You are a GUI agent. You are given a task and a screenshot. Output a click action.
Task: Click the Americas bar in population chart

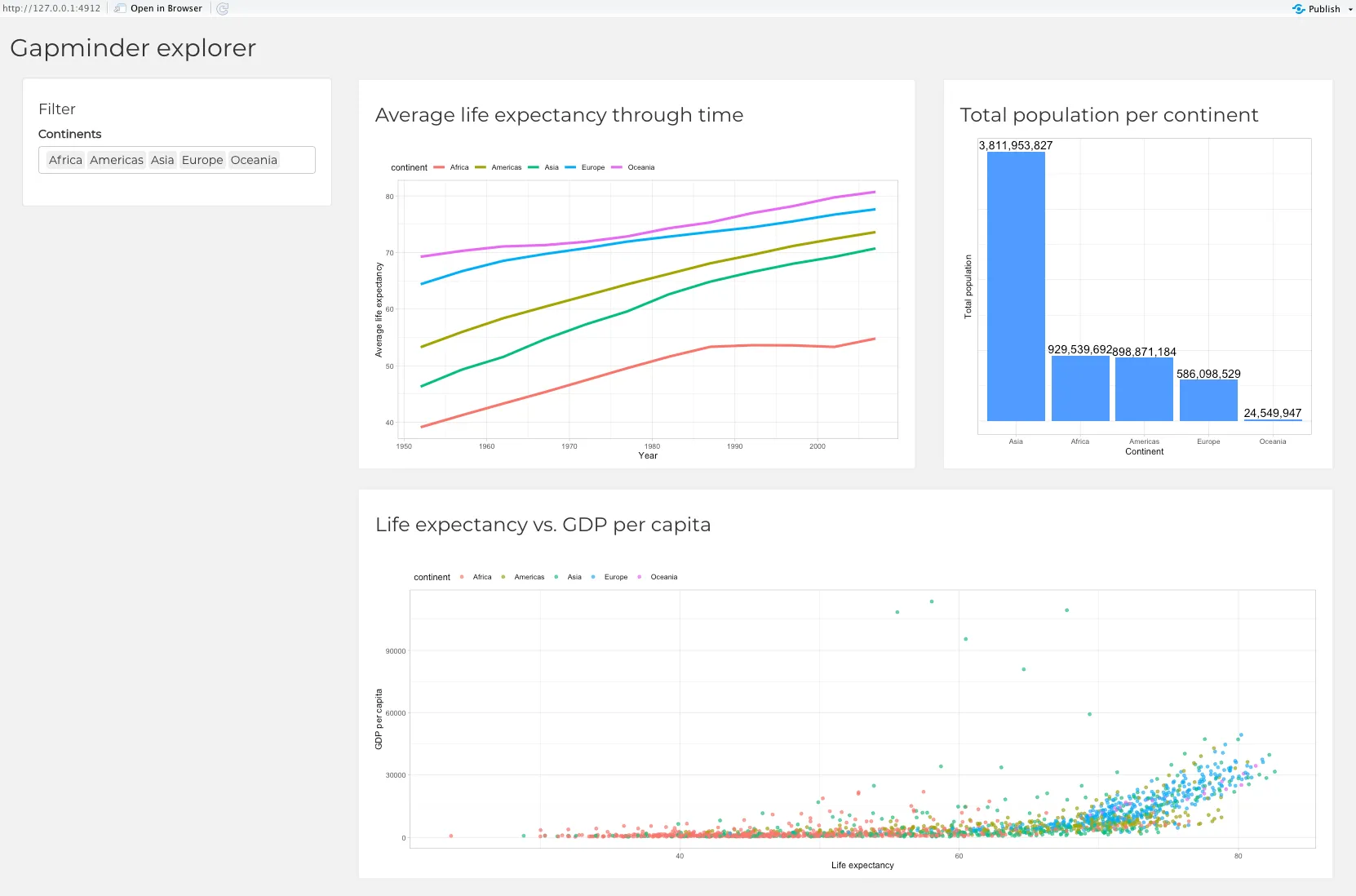(1144, 389)
